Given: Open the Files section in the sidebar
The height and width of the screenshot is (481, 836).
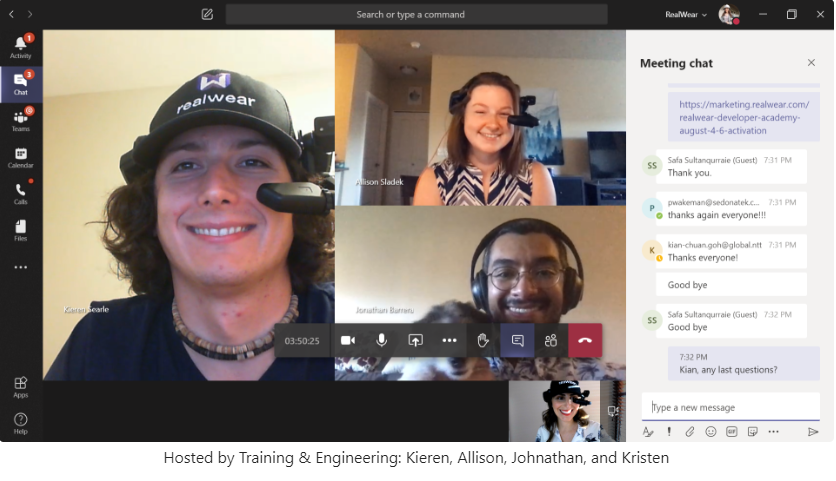Looking at the screenshot, I should [x=21, y=230].
